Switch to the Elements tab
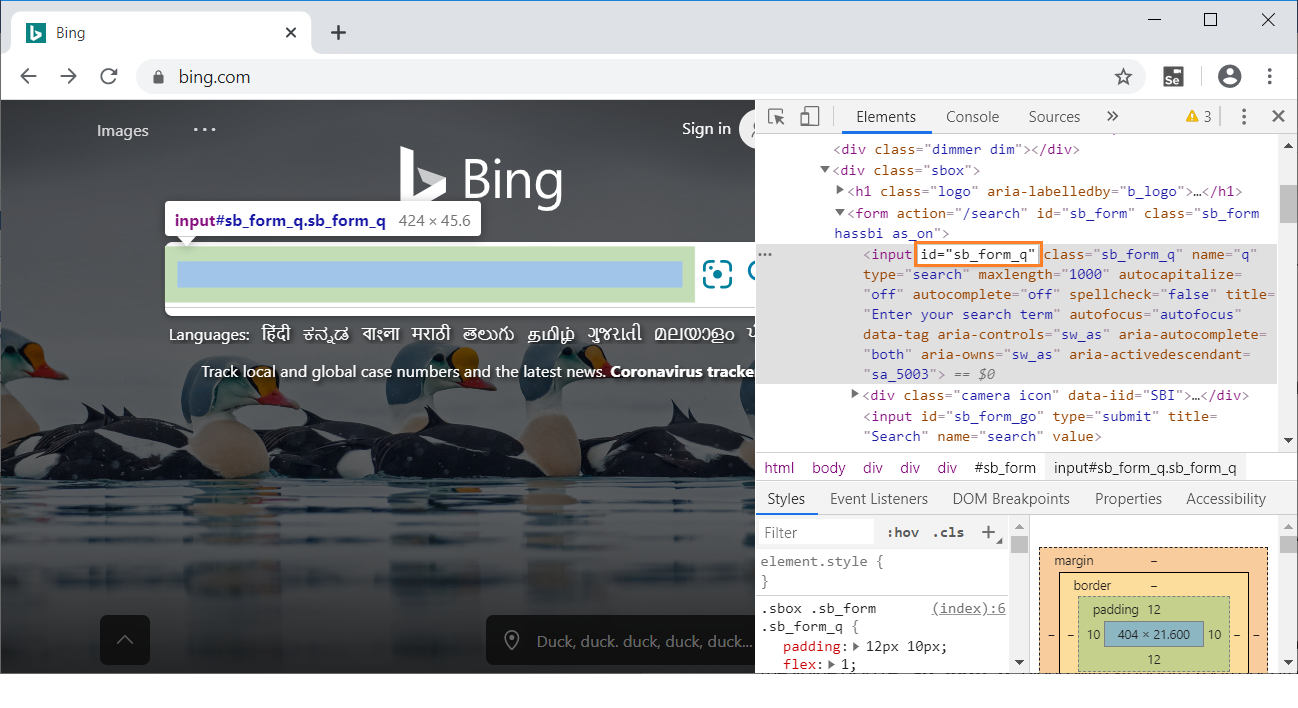The image size is (1298, 708). 886,117
